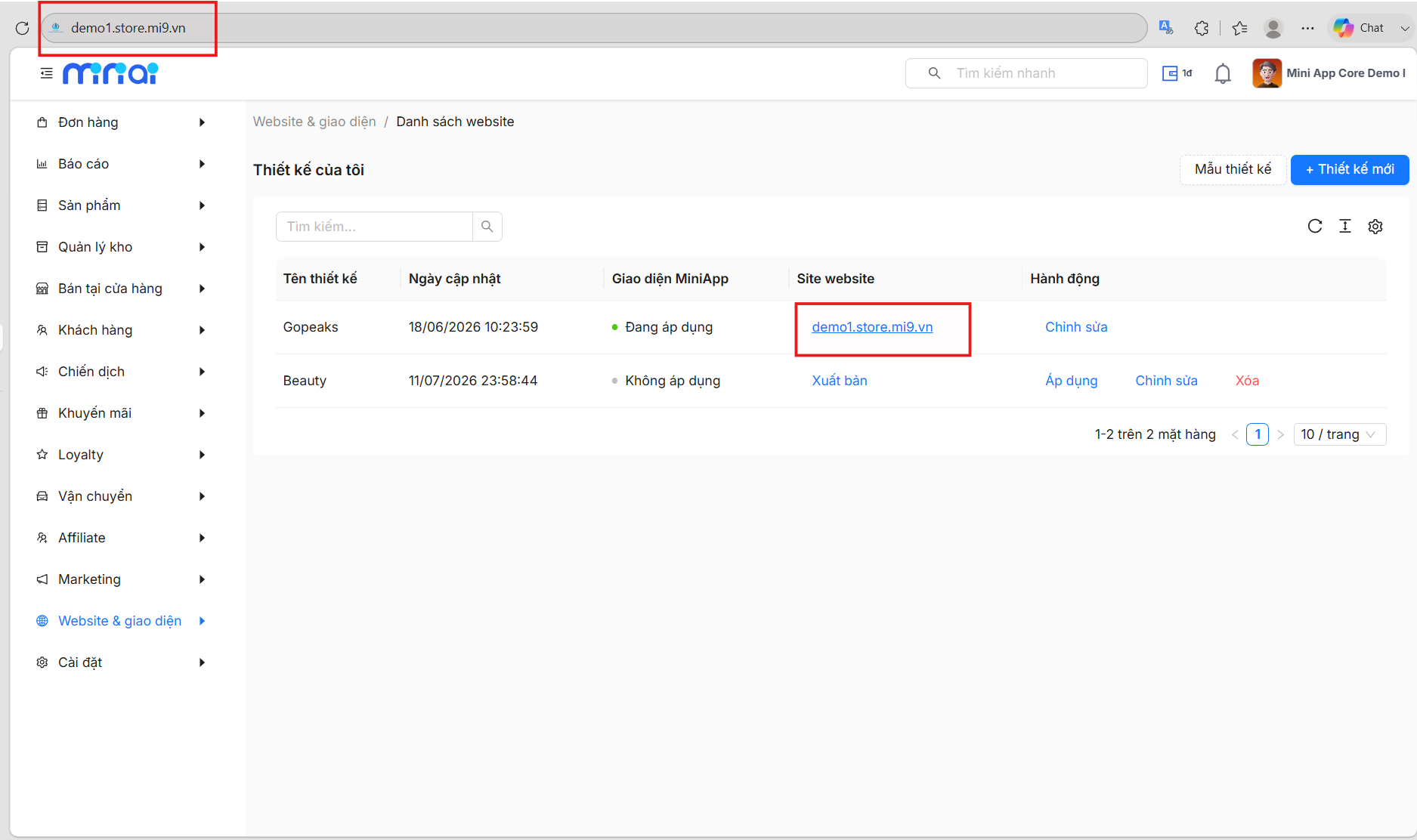The height and width of the screenshot is (840, 1417).
Task: Open the Mini App Core Demo account avatar
Action: (1267, 73)
